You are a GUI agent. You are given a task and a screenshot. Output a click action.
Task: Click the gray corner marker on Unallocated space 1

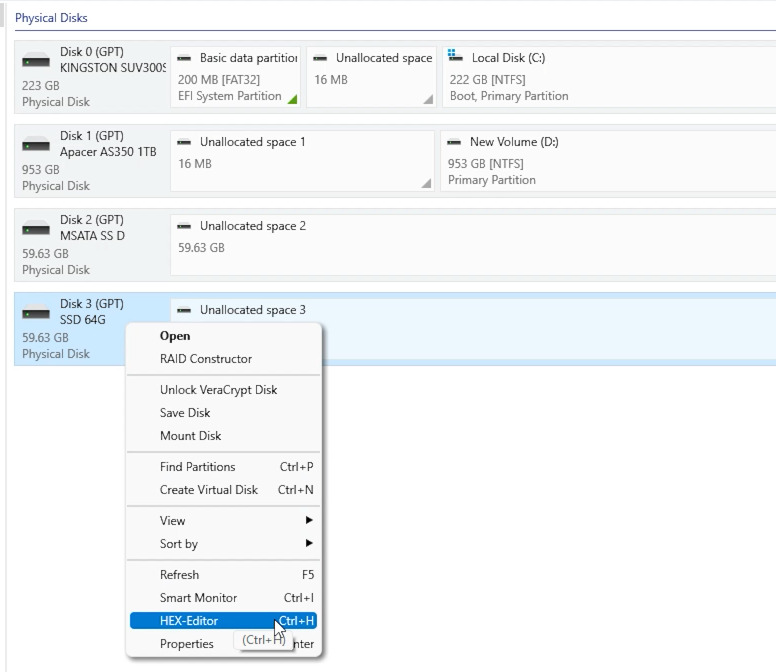[427, 183]
